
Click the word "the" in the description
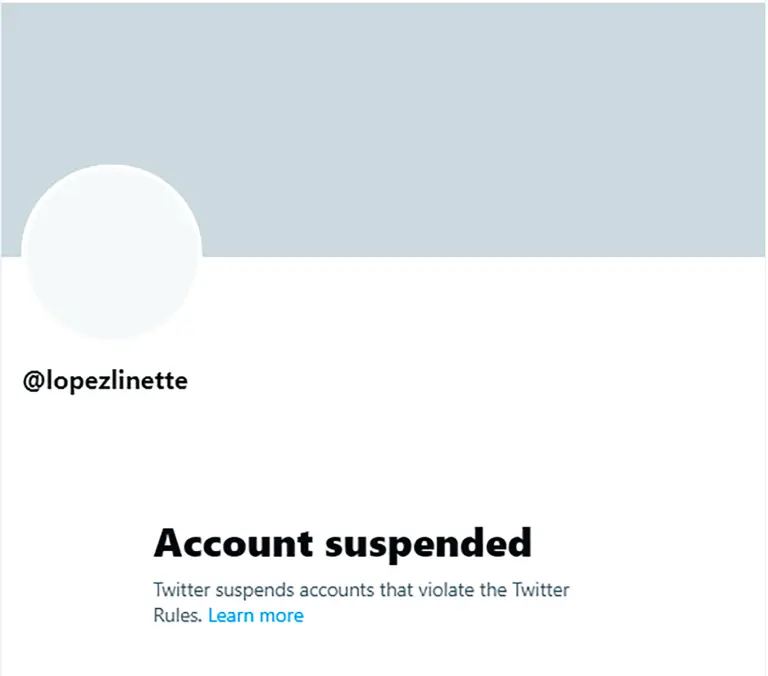tap(495, 589)
